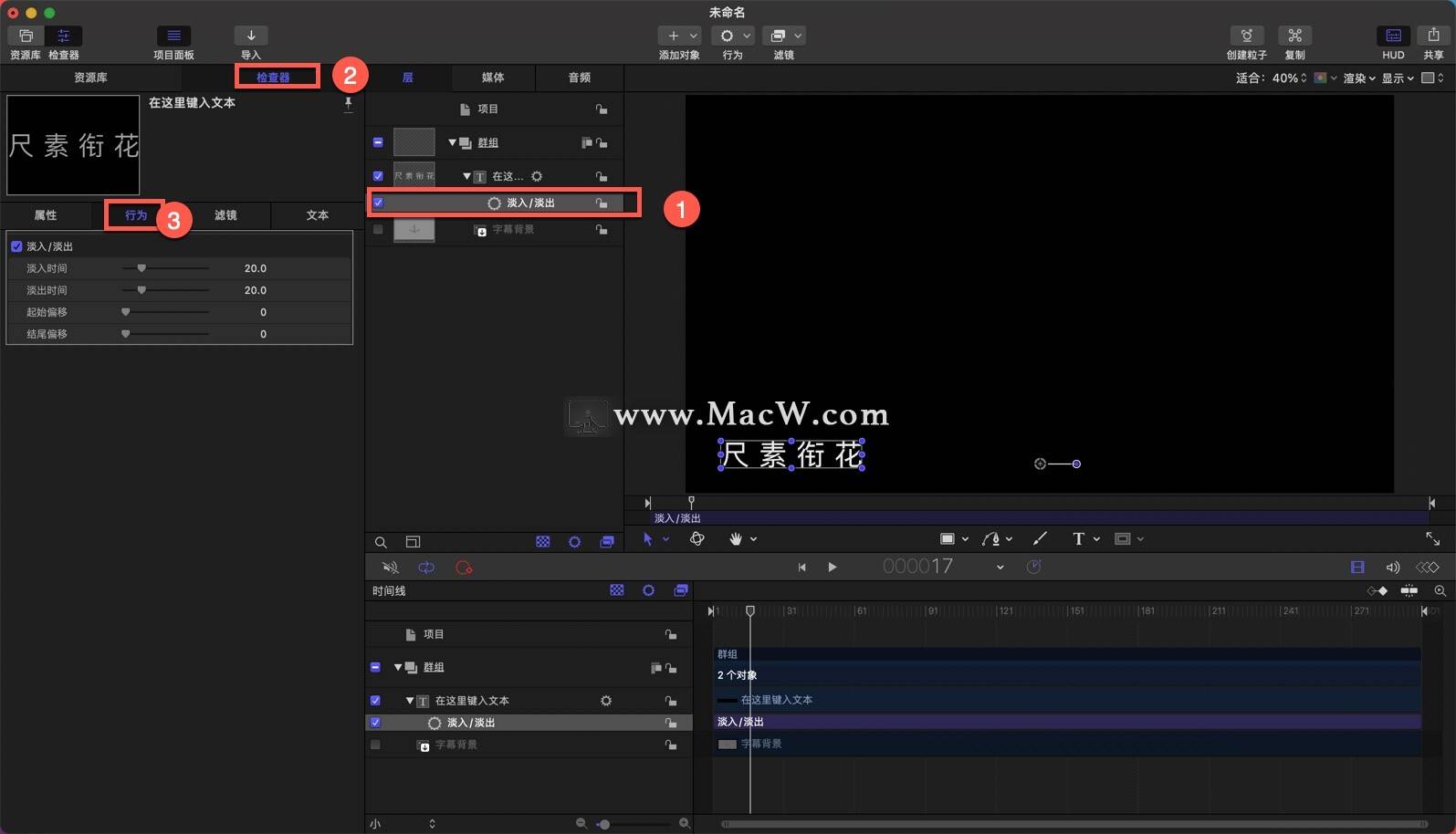Click the 淡入/淡出 purple bar in timeline
Viewport: 1456px width, 834px height.
(1066, 722)
